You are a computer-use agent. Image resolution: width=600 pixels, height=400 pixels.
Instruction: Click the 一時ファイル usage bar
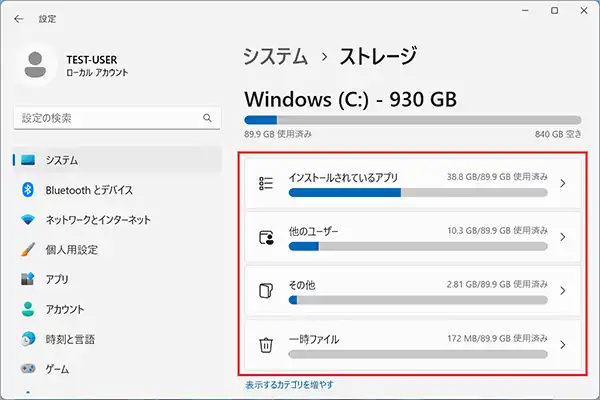(418, 354)
